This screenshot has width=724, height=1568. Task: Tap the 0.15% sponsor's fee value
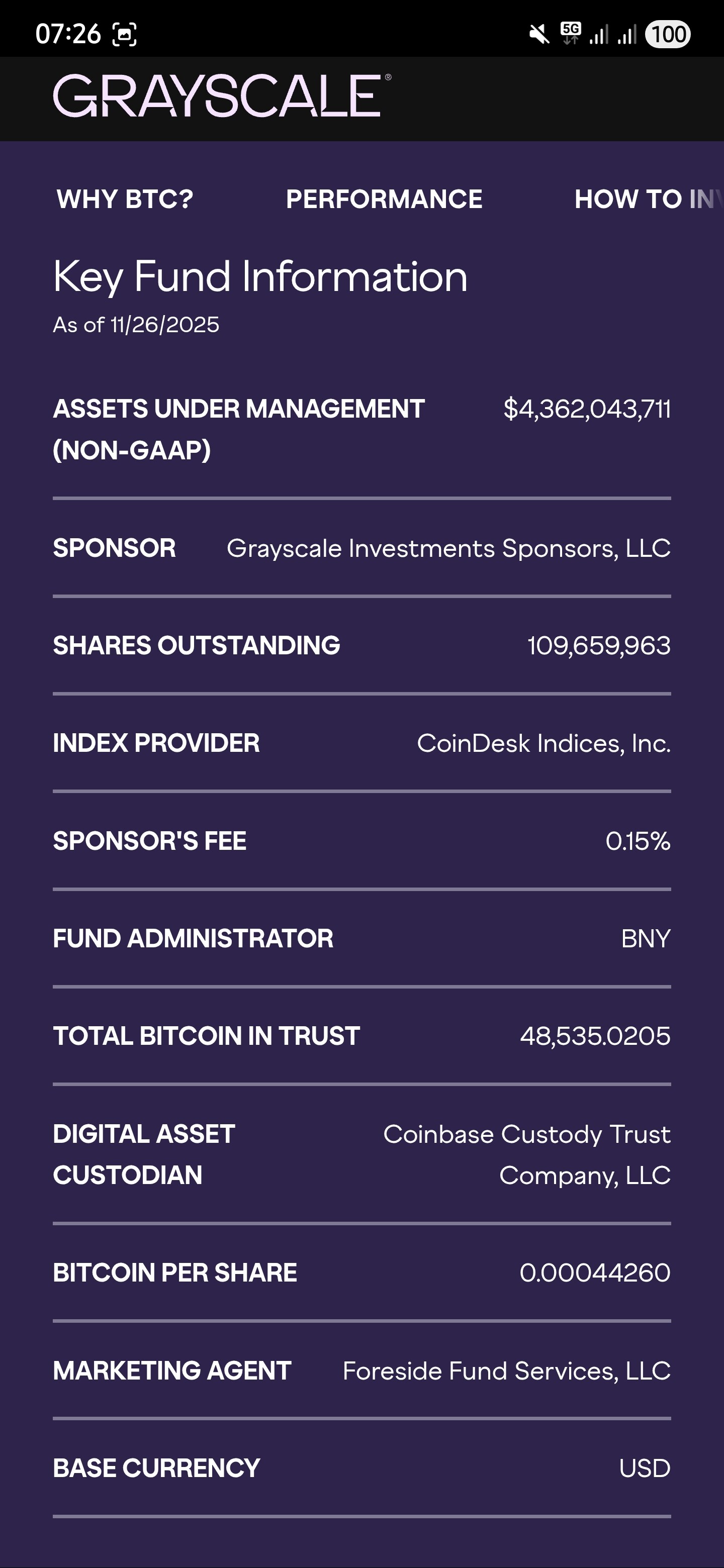click(638, 841)
